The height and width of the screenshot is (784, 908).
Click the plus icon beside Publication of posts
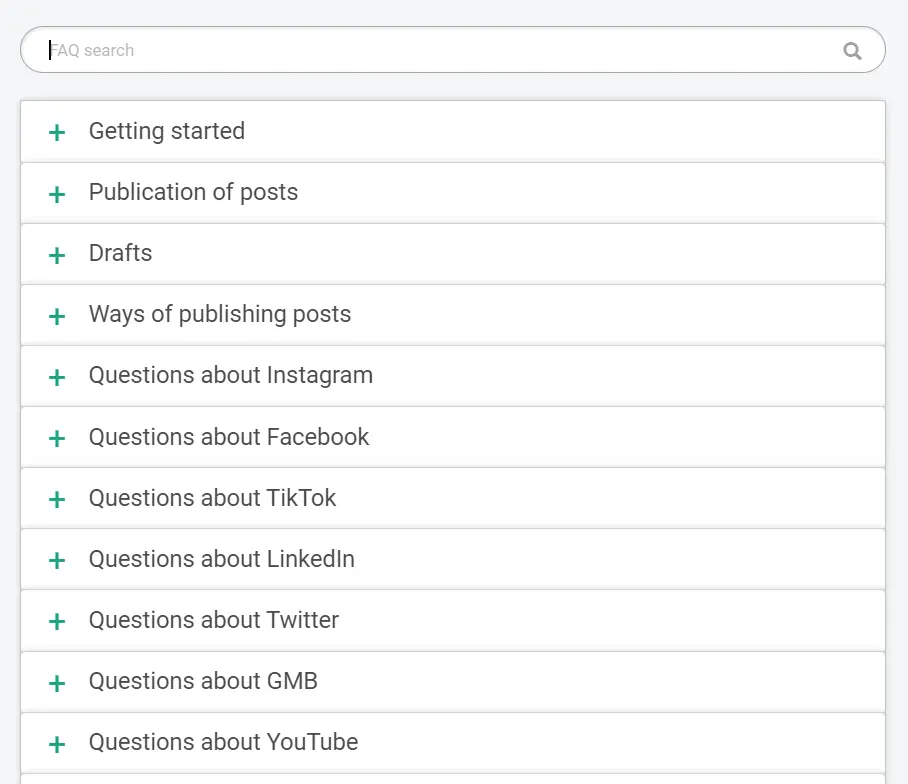tap(57, 193)
